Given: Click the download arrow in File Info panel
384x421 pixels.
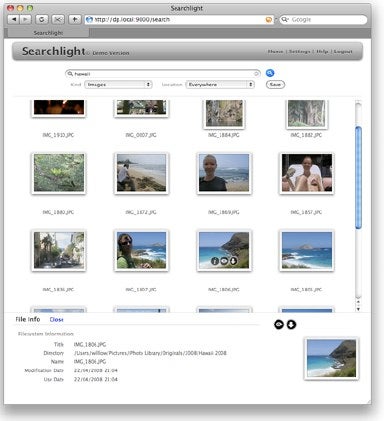Looking at the screenshot, I should (291, 324).
